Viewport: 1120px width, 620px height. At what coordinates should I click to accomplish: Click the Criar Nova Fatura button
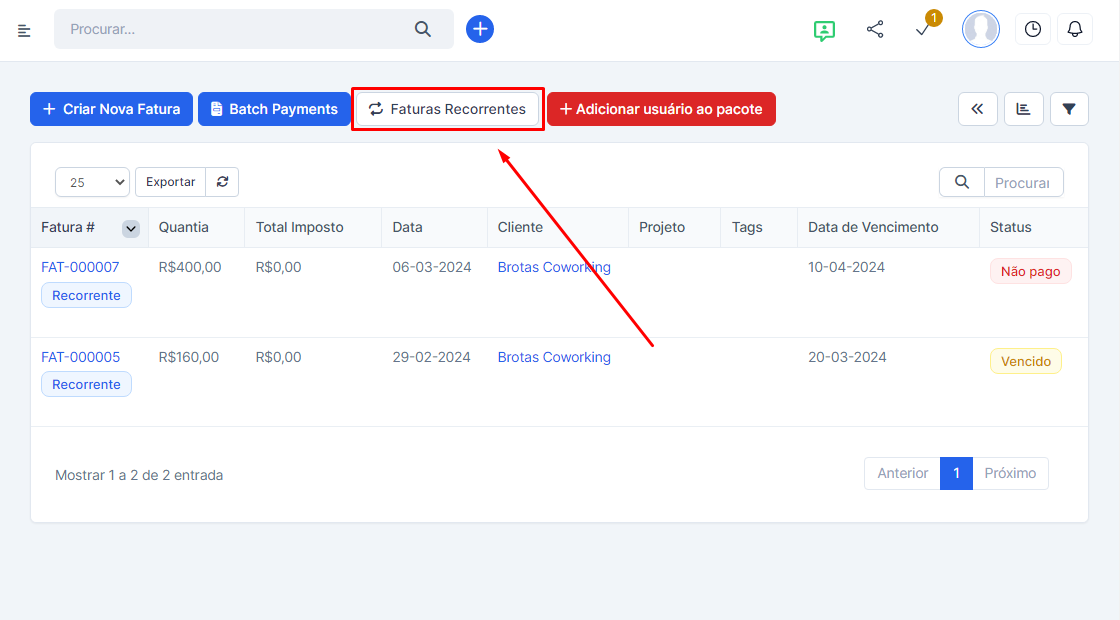pos(111,109)
